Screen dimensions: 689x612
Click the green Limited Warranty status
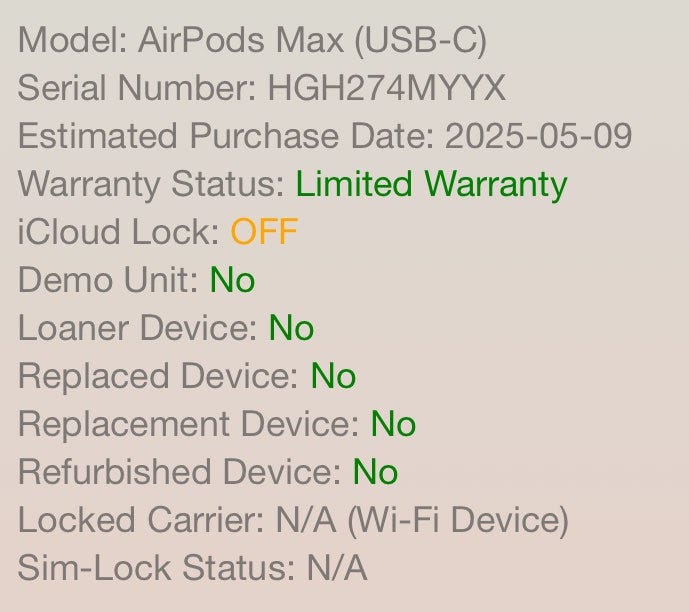[x=431, y=185]
